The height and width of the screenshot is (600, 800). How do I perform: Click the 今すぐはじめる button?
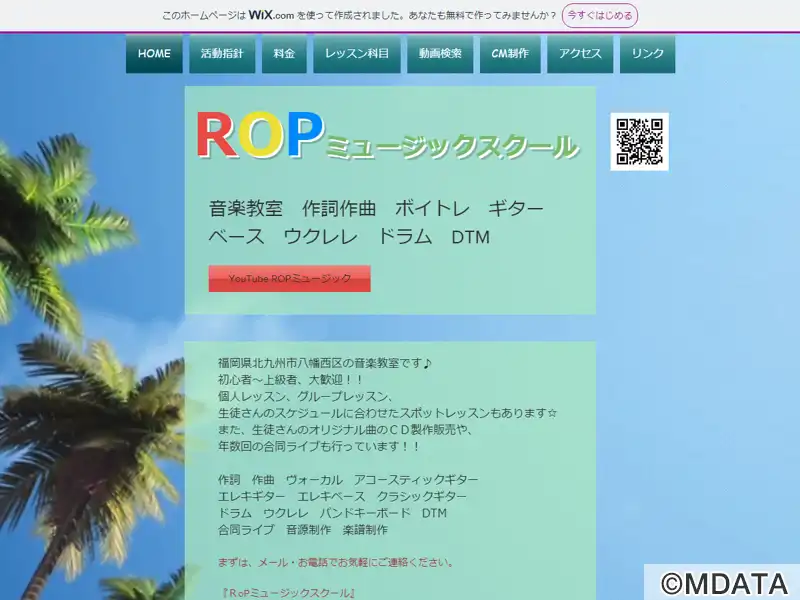click(599, 15)
